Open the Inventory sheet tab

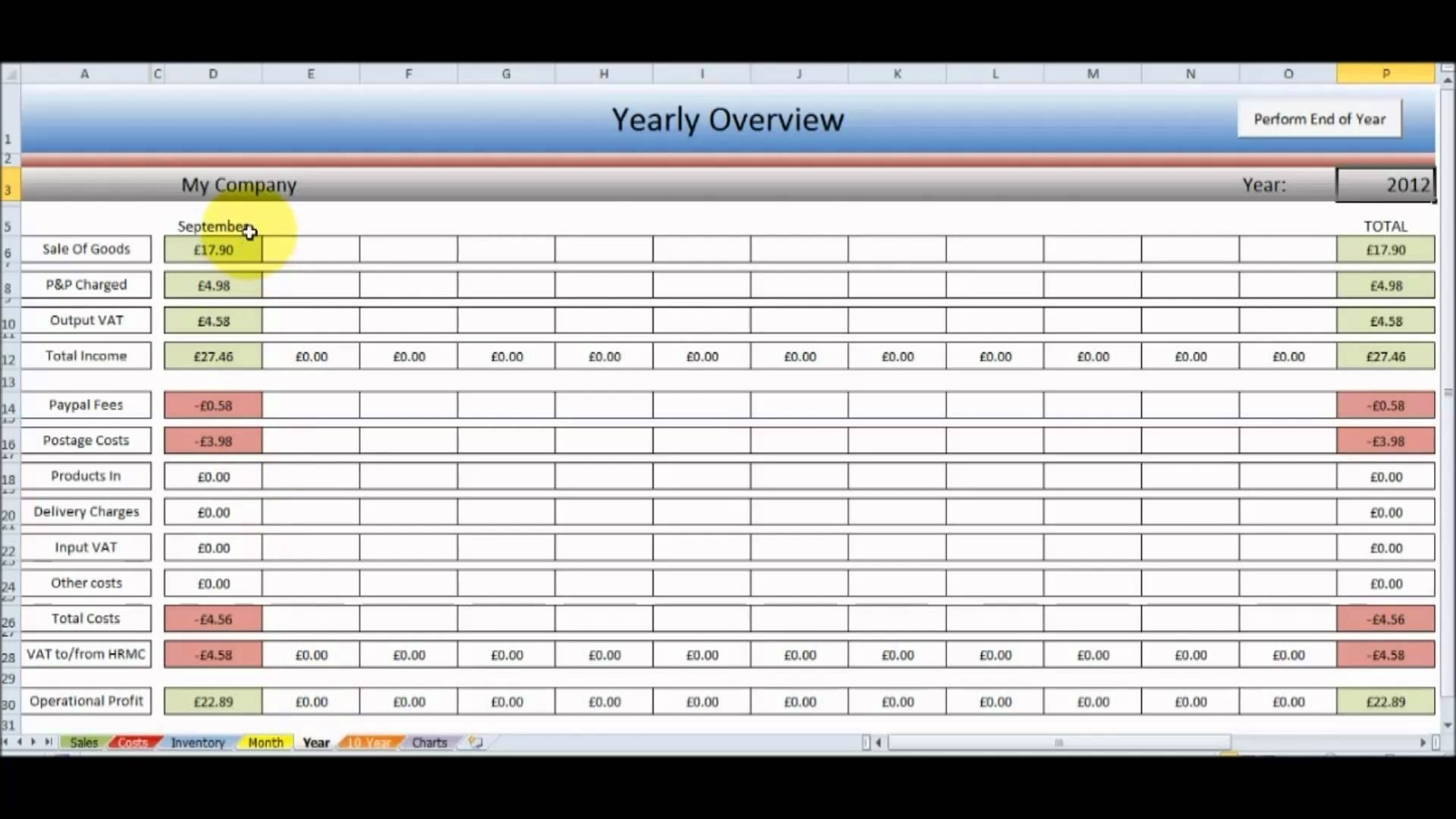[x=197, y=742]
